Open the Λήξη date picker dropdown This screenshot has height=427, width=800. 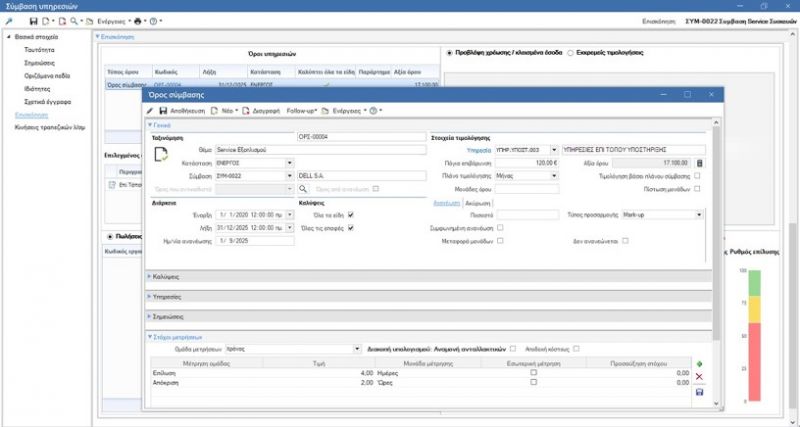coord(290,228)
